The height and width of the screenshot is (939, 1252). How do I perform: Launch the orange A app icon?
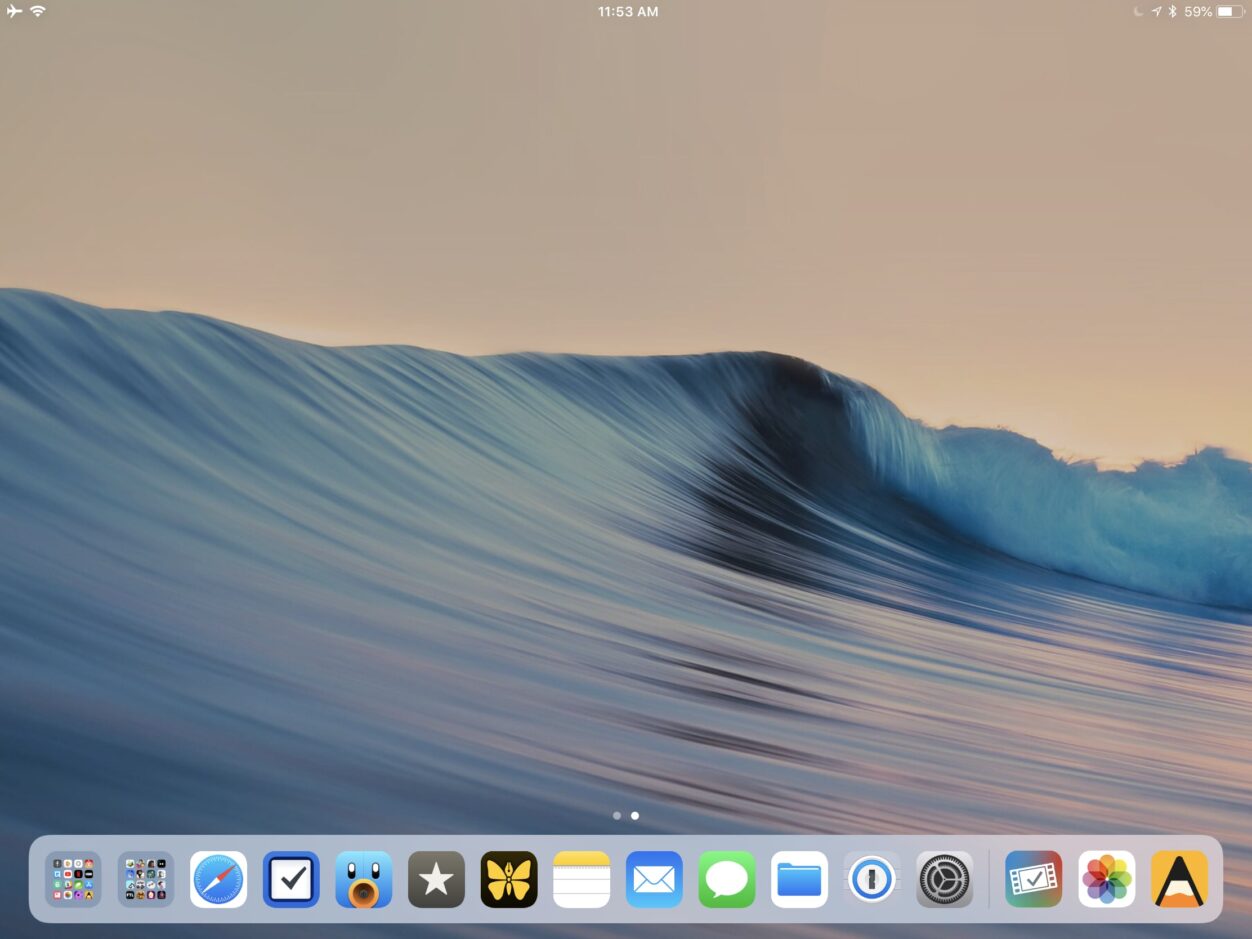1179,879
